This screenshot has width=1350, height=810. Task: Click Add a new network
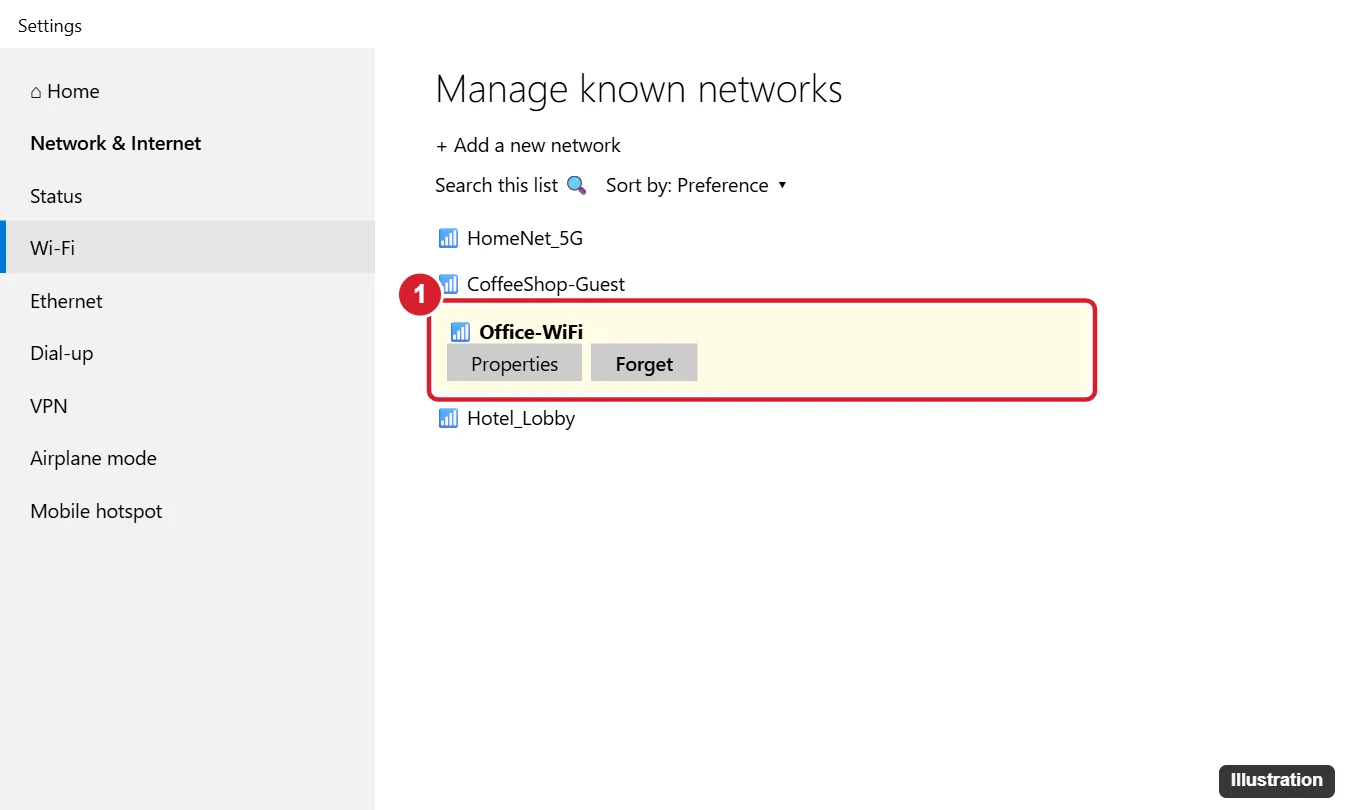(x=528, y=145)
